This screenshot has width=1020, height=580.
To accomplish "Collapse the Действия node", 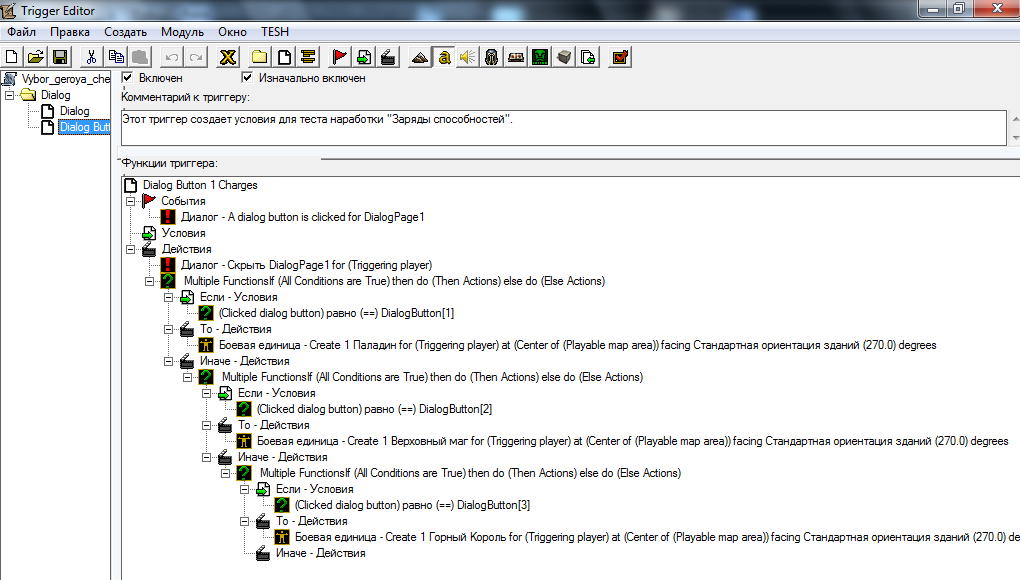I will [x=130, y=249].
